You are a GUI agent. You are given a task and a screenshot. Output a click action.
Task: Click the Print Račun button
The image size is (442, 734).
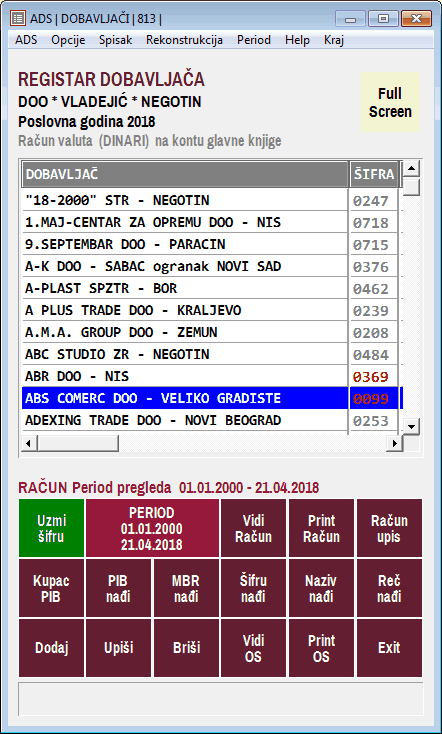[x=321, y=528]
